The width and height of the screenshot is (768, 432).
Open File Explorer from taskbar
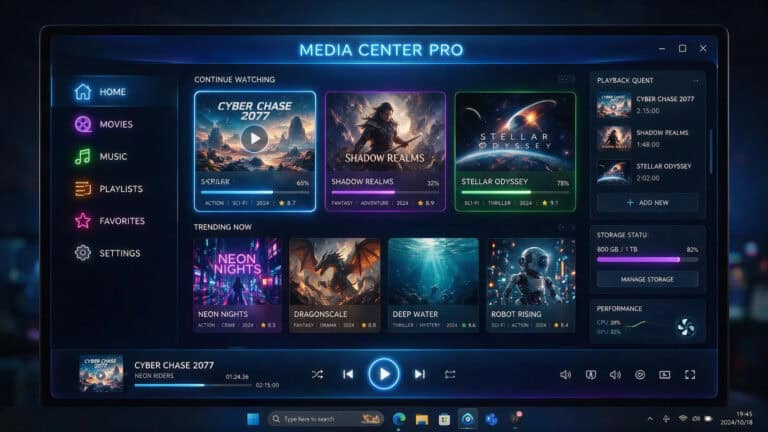(422, 419)
